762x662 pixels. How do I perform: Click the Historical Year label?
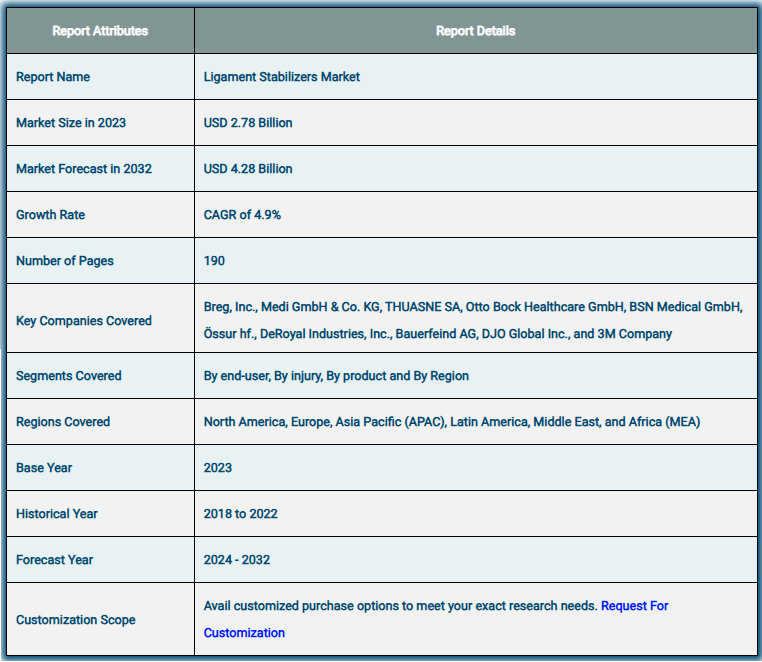tap(57, 514)
